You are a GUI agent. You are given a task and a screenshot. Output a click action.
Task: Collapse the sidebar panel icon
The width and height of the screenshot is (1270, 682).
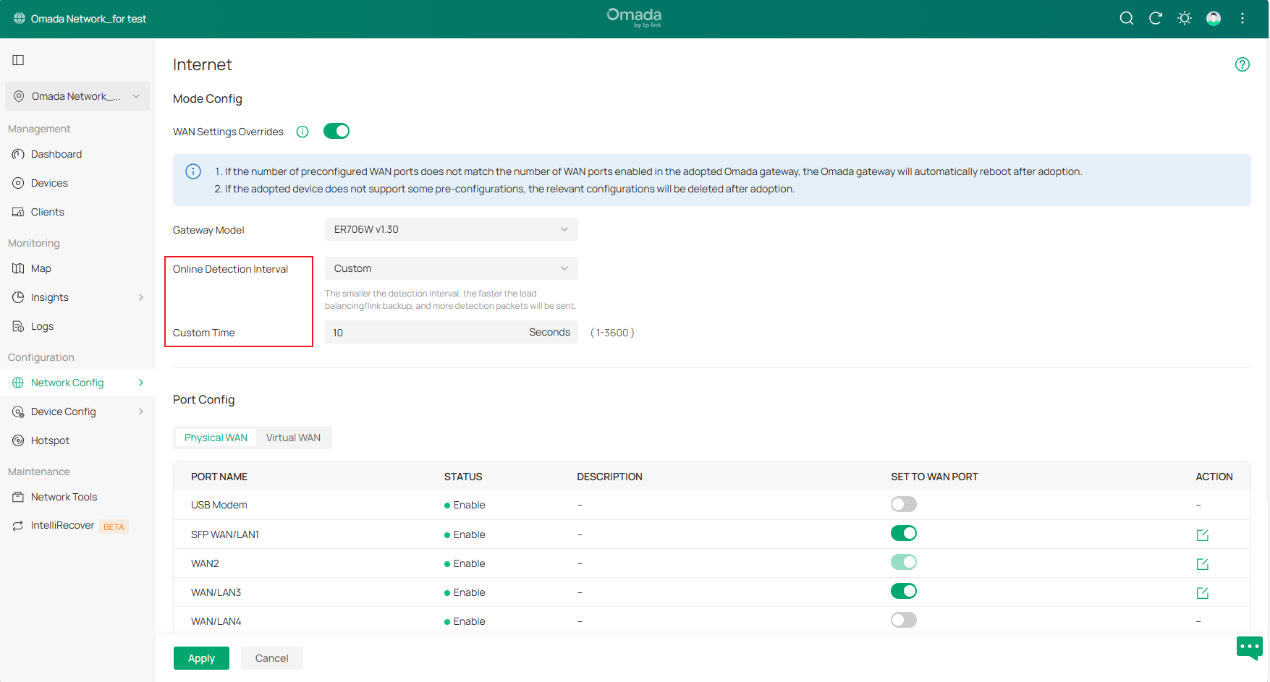click(18, 60)
